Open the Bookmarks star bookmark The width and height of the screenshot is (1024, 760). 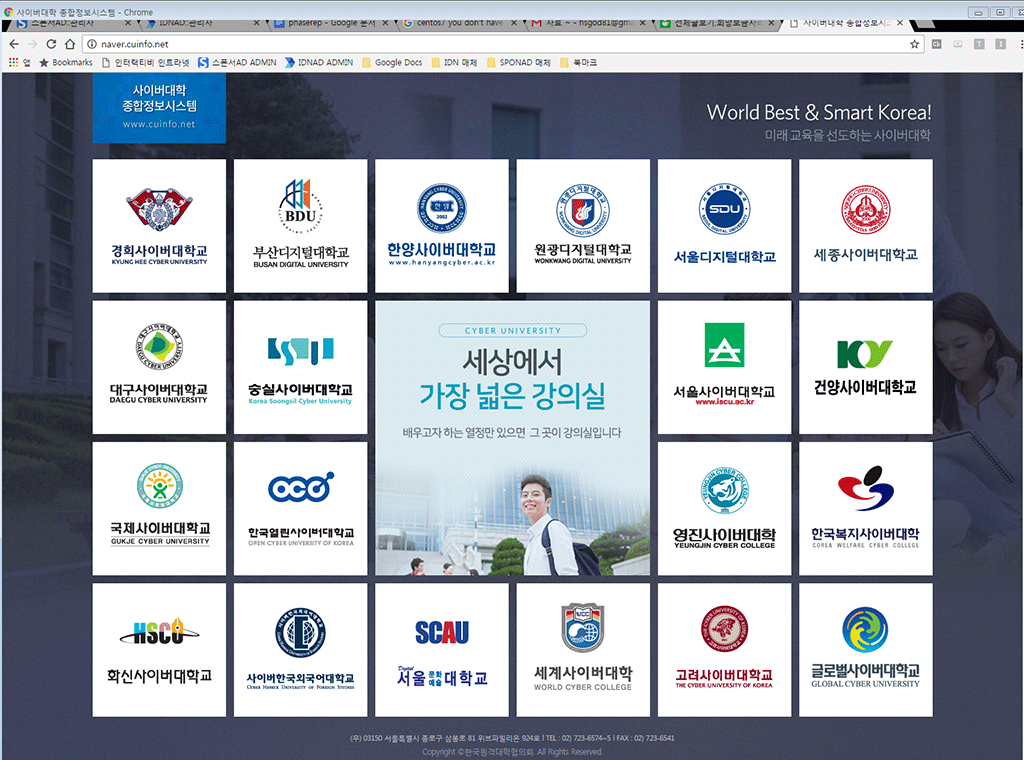66,63
